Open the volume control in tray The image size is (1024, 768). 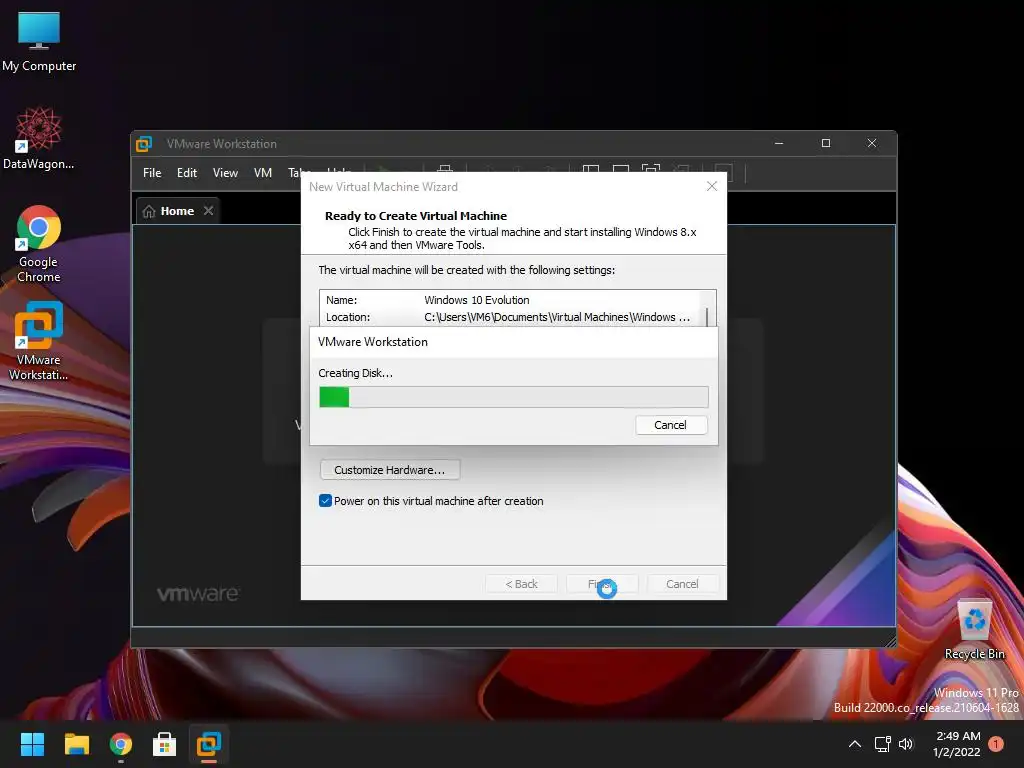pyautogui.click(x=906, y=744)
